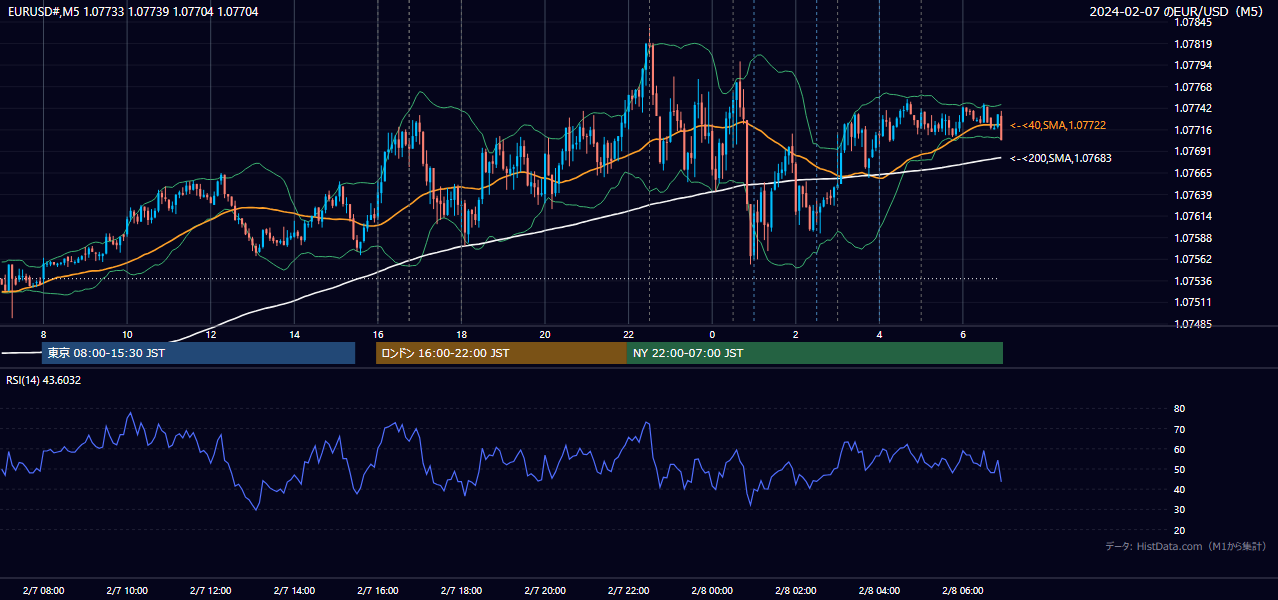Click the 2/8 02:00 bottom time label
The height and width of the screenshot is (600, 1278).
coord(795,591)
